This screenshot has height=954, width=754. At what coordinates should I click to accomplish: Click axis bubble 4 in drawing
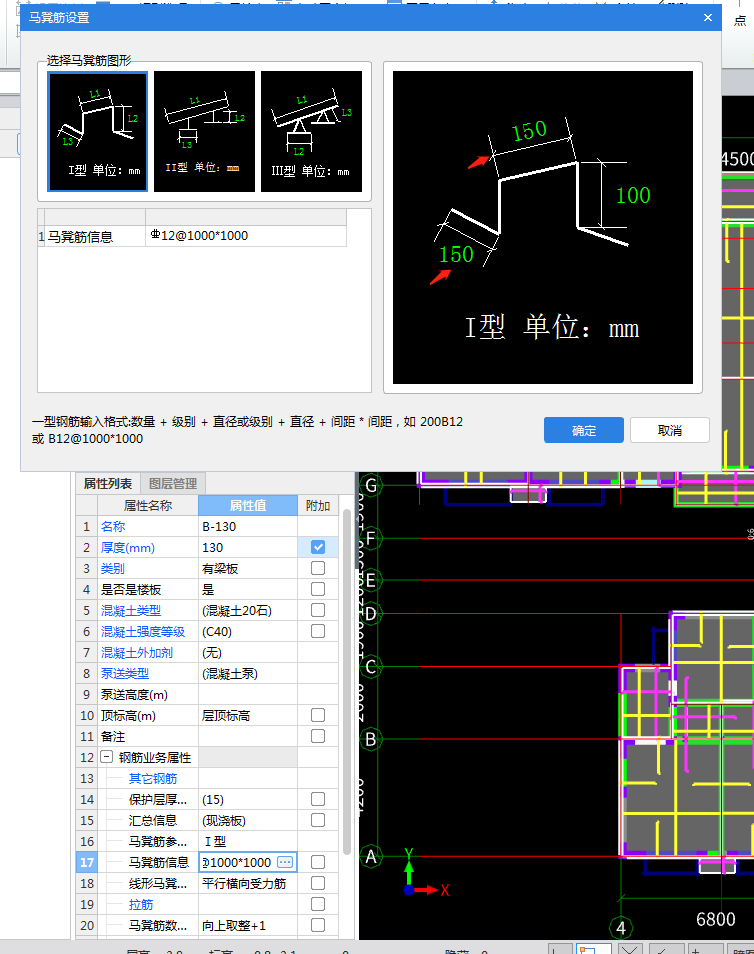coord(621,928)
